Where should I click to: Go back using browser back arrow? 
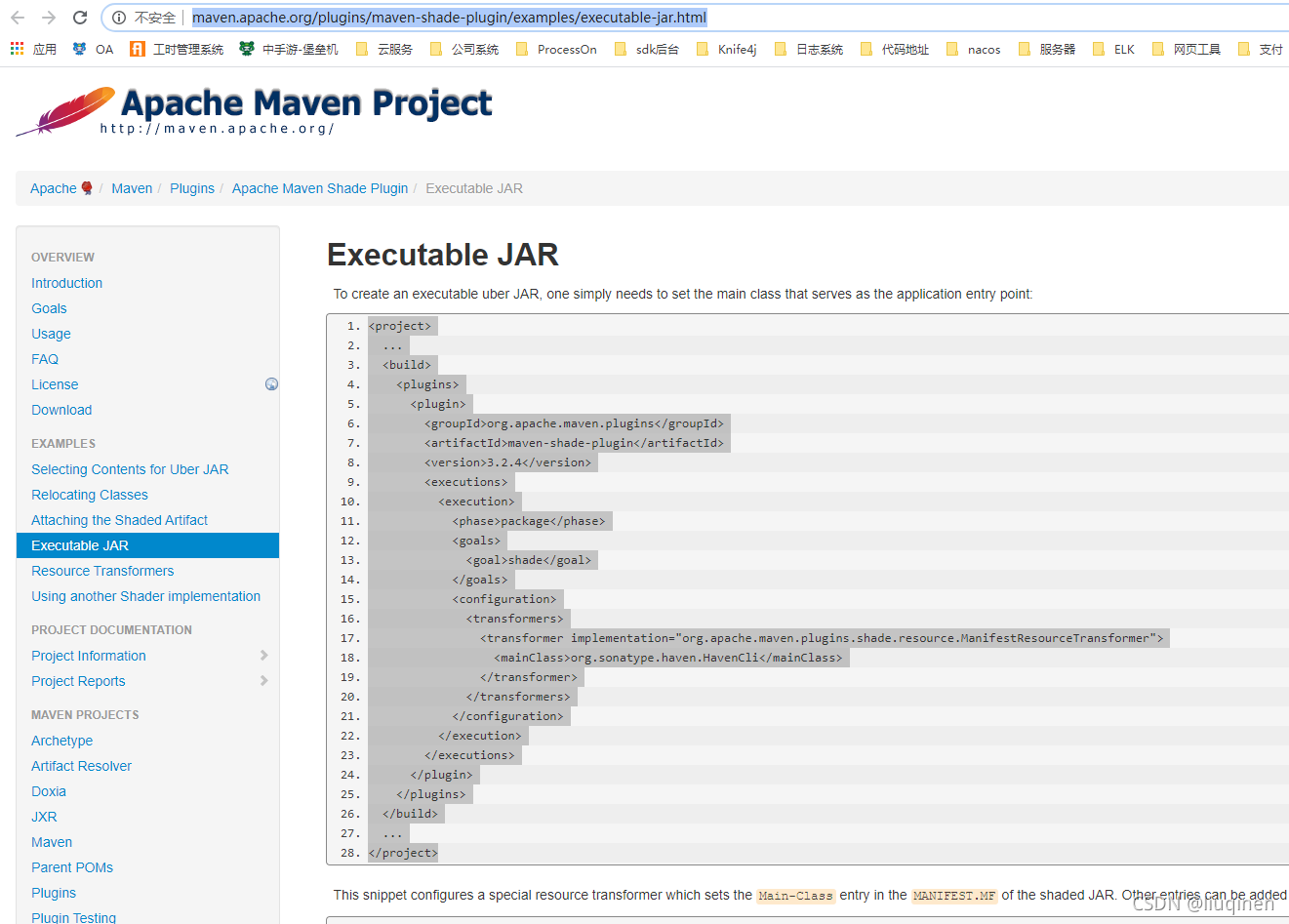coord(18,18)
